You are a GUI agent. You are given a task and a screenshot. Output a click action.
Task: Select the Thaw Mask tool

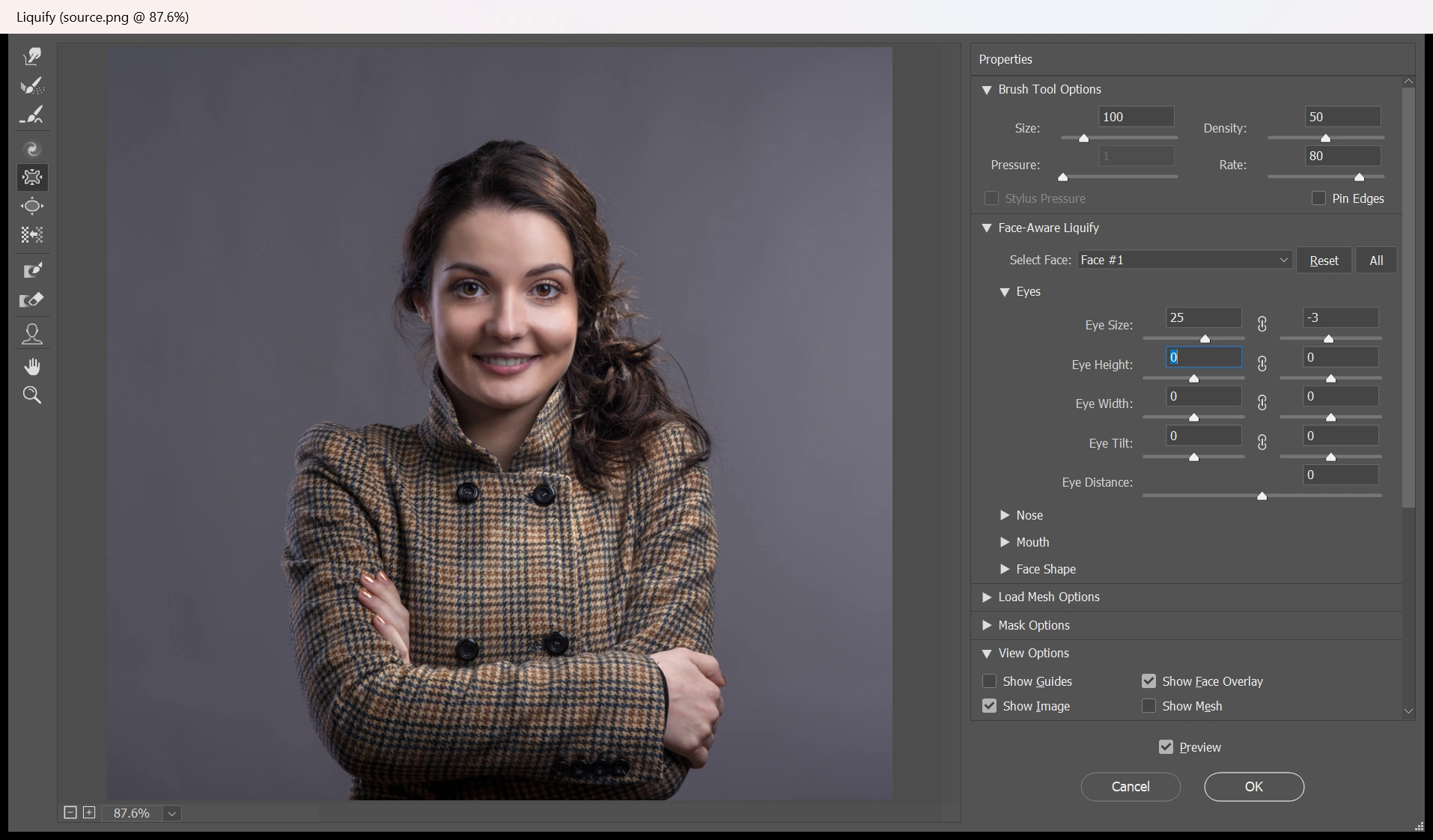point(32,300)
